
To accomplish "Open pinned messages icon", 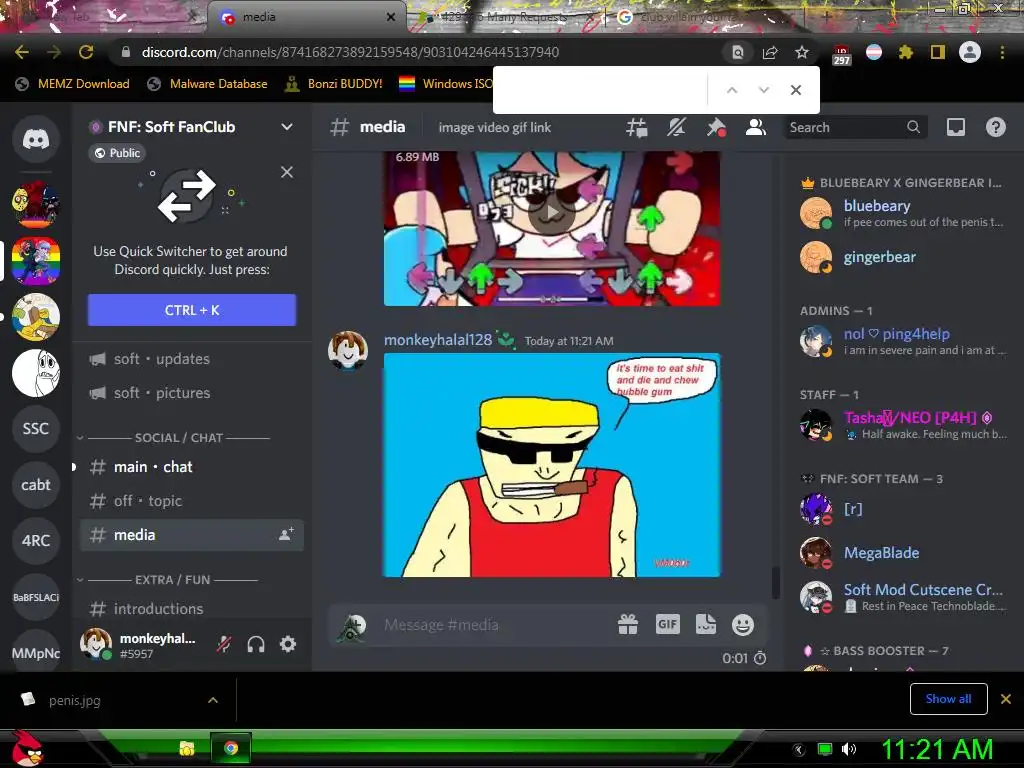I will coord(716,127).
